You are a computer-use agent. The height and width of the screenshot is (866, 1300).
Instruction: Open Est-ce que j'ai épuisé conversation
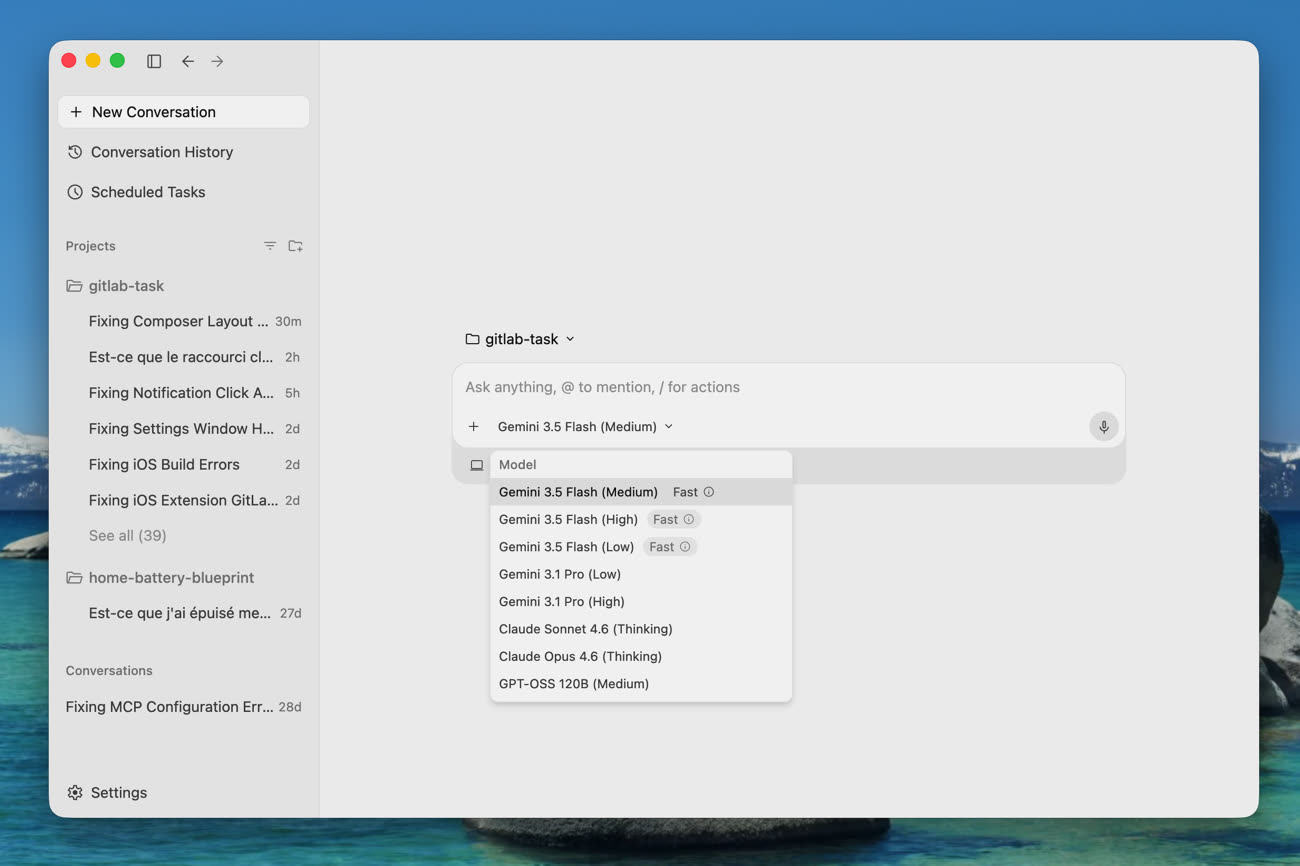(x=184, y=613)
